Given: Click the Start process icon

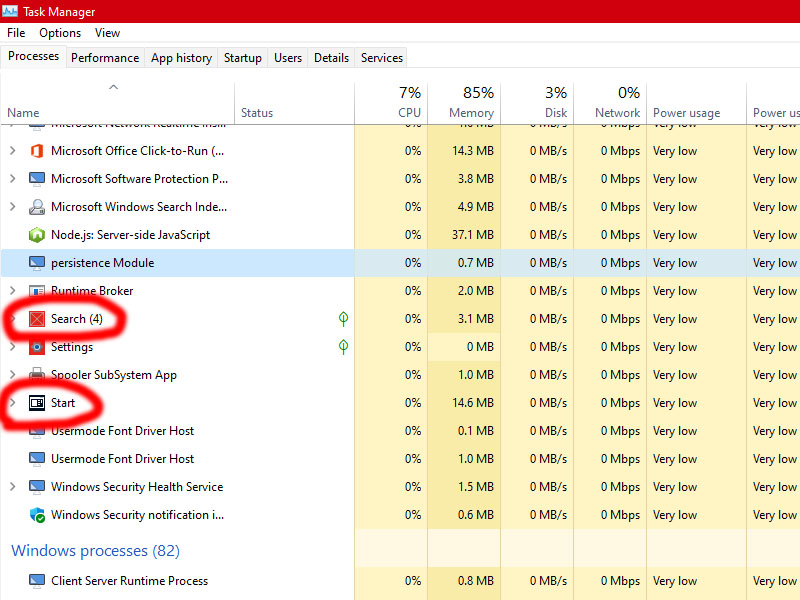Looking at the screenshot, I should [x=37, y=403].
